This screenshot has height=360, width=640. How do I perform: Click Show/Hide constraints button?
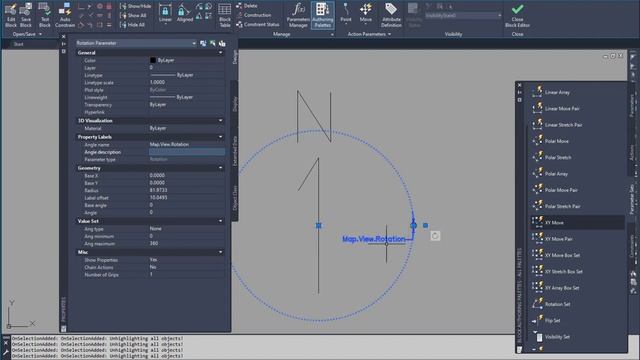click(x=136, y=6)
